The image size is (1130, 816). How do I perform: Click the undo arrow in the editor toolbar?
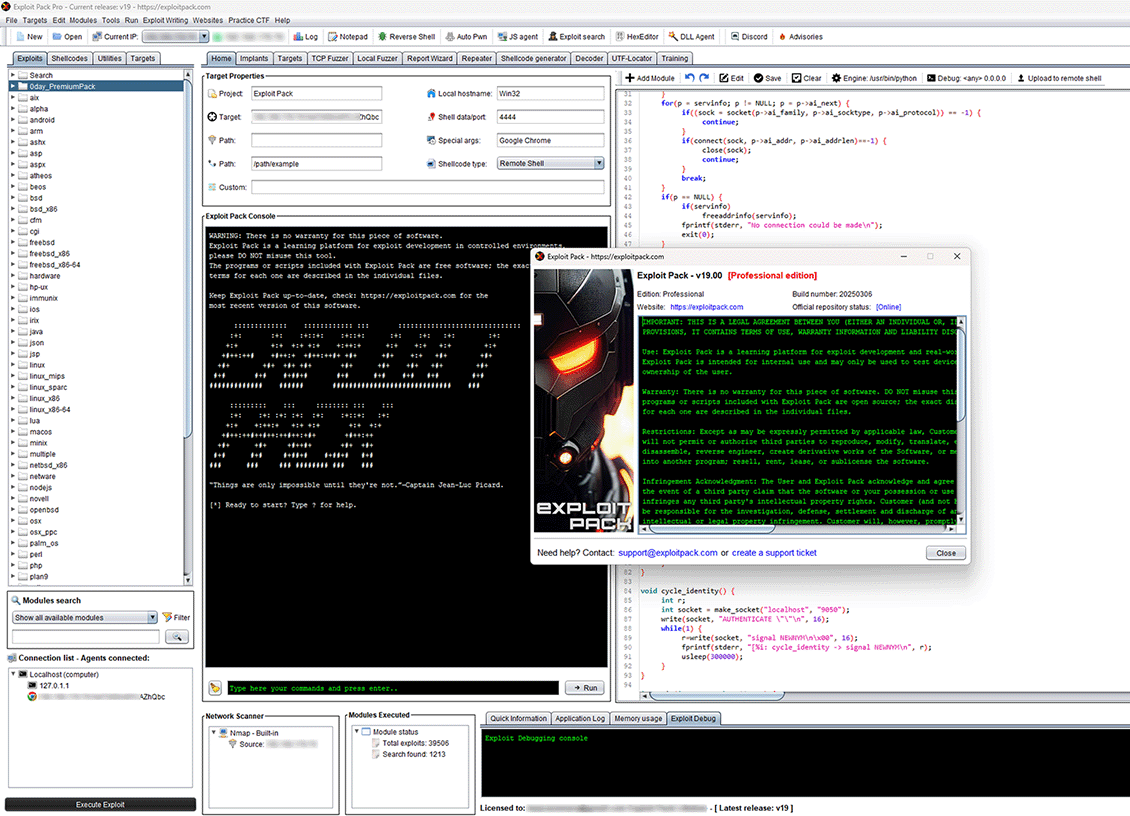coord(688,78)
